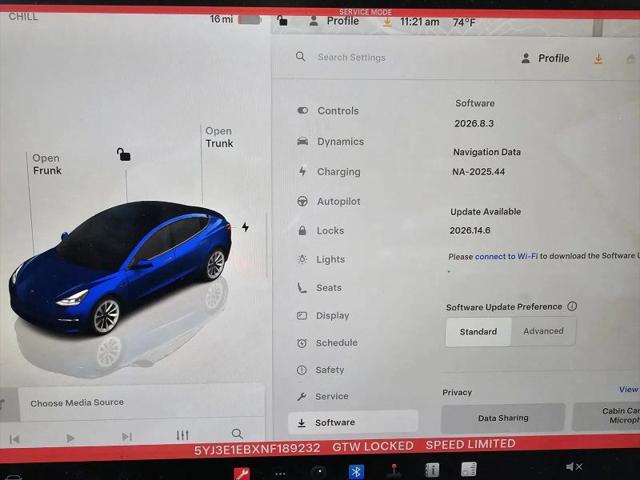Choose the Advanced update preference
Screen dimensions: 640x480
(x=543, y=331)
